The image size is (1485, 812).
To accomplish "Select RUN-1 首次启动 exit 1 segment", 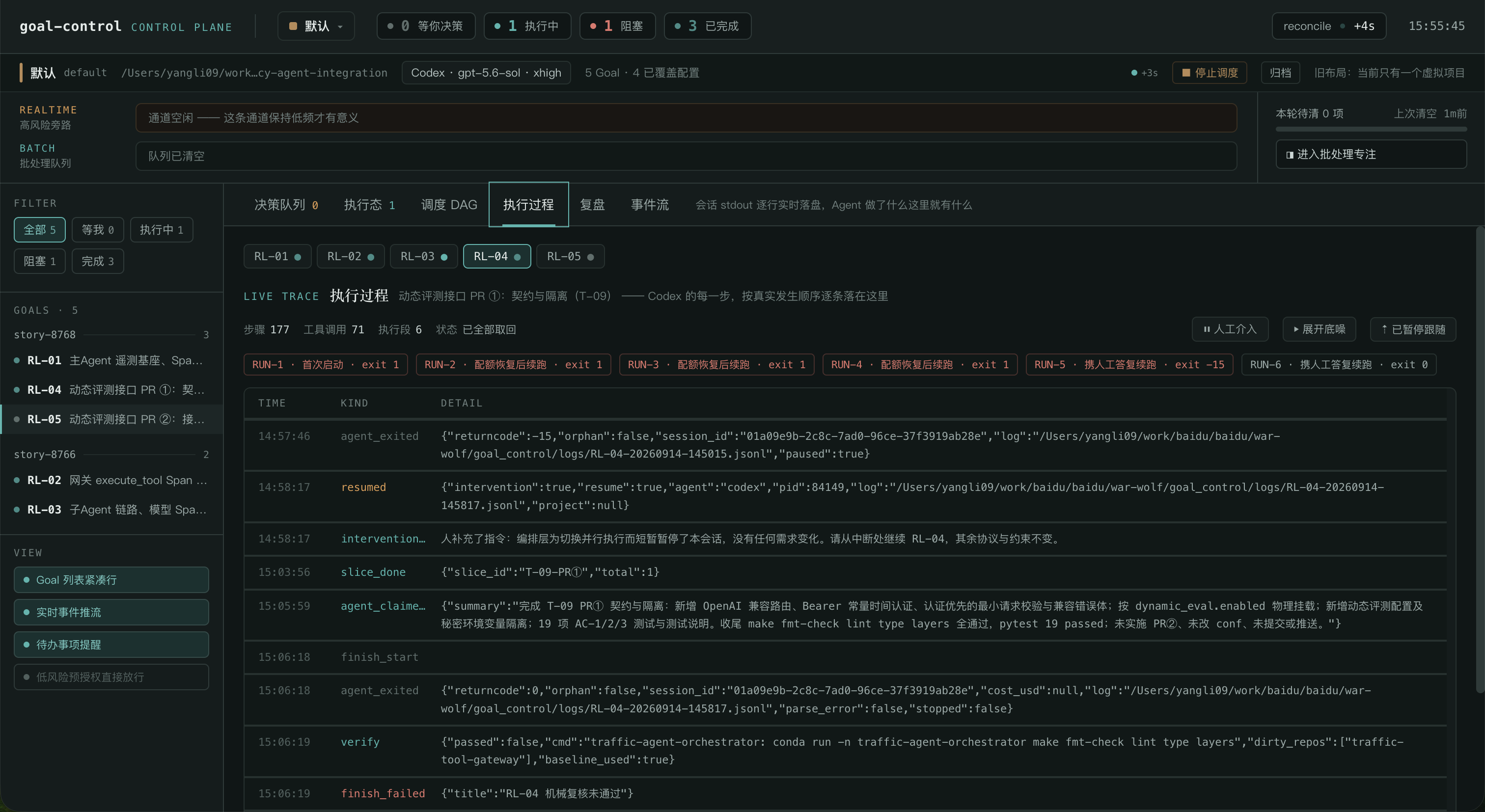I will 326,364.
